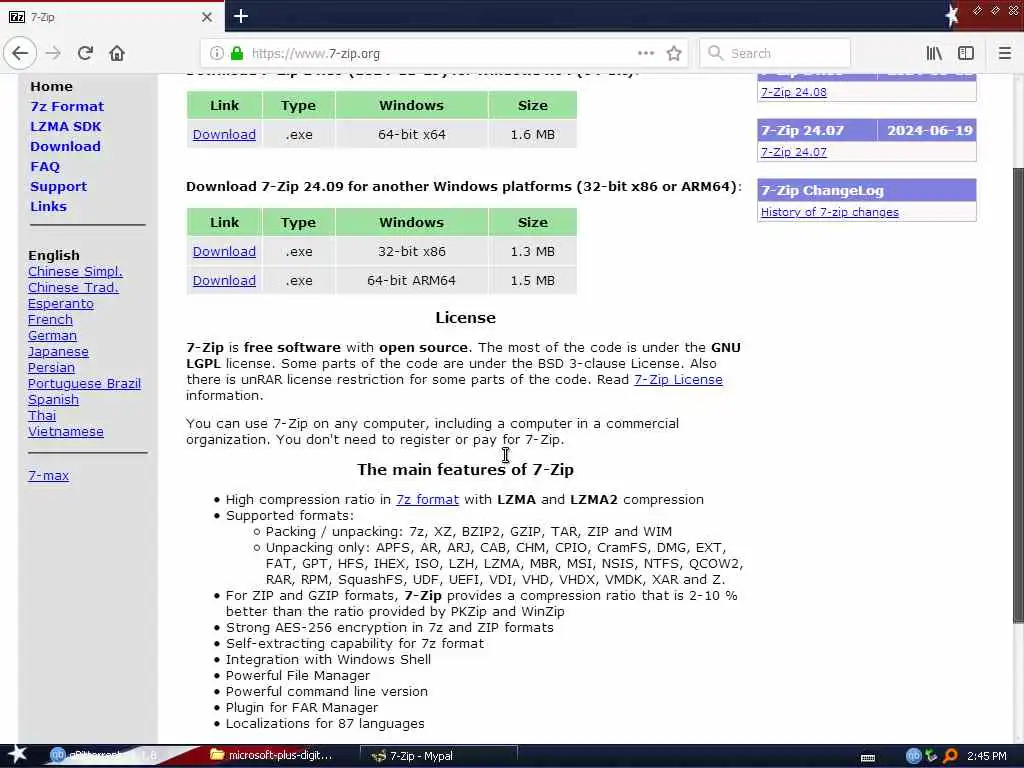1024x768 pixels.
Task: Open the Links navigation link
Action: point(48,206)
